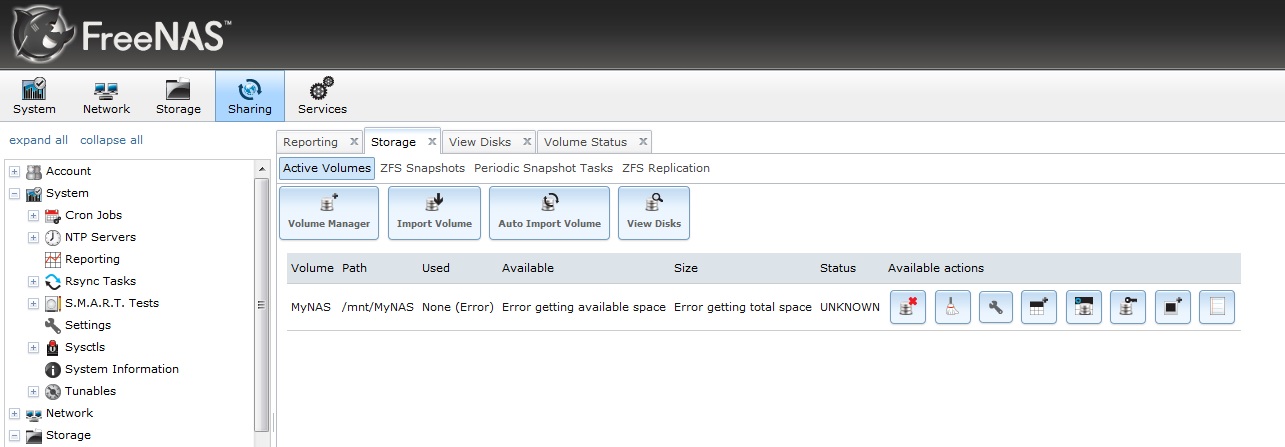This screenshot has width=1285, height=447.
Task: Close the Storage tab
Action: point(432,141)
